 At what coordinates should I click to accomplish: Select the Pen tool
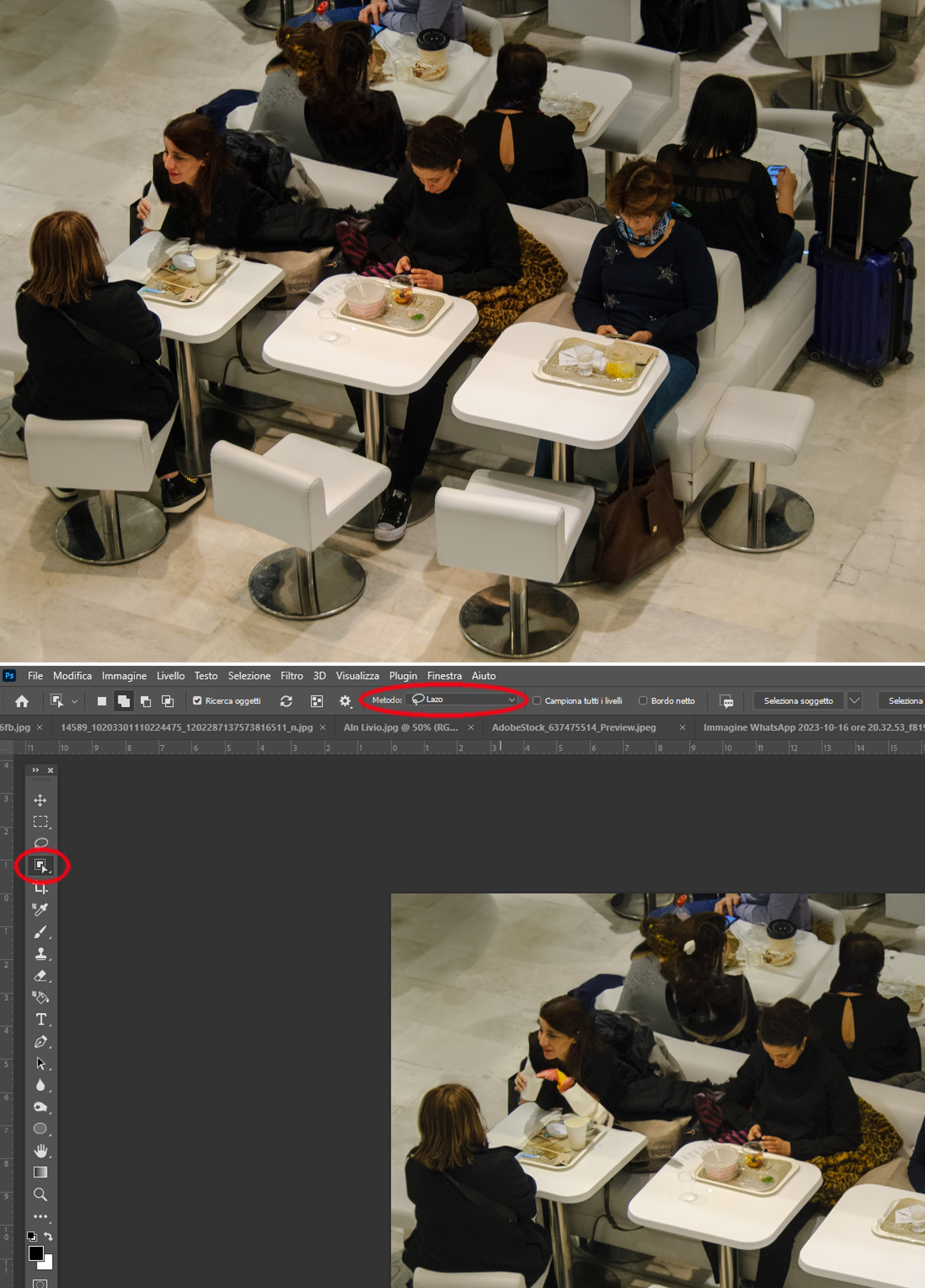click(x=40, y=1042)
